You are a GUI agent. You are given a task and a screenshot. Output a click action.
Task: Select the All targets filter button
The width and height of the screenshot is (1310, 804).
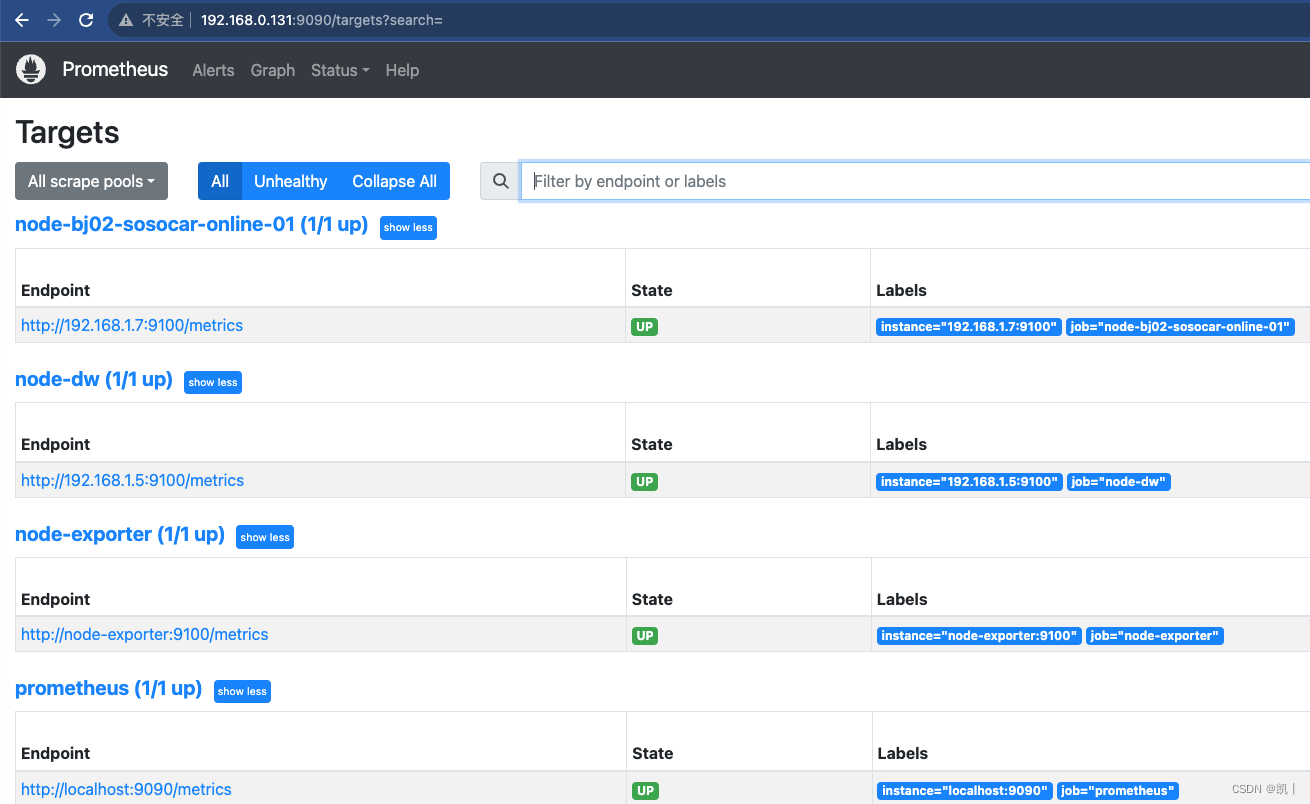click(220, 181)
